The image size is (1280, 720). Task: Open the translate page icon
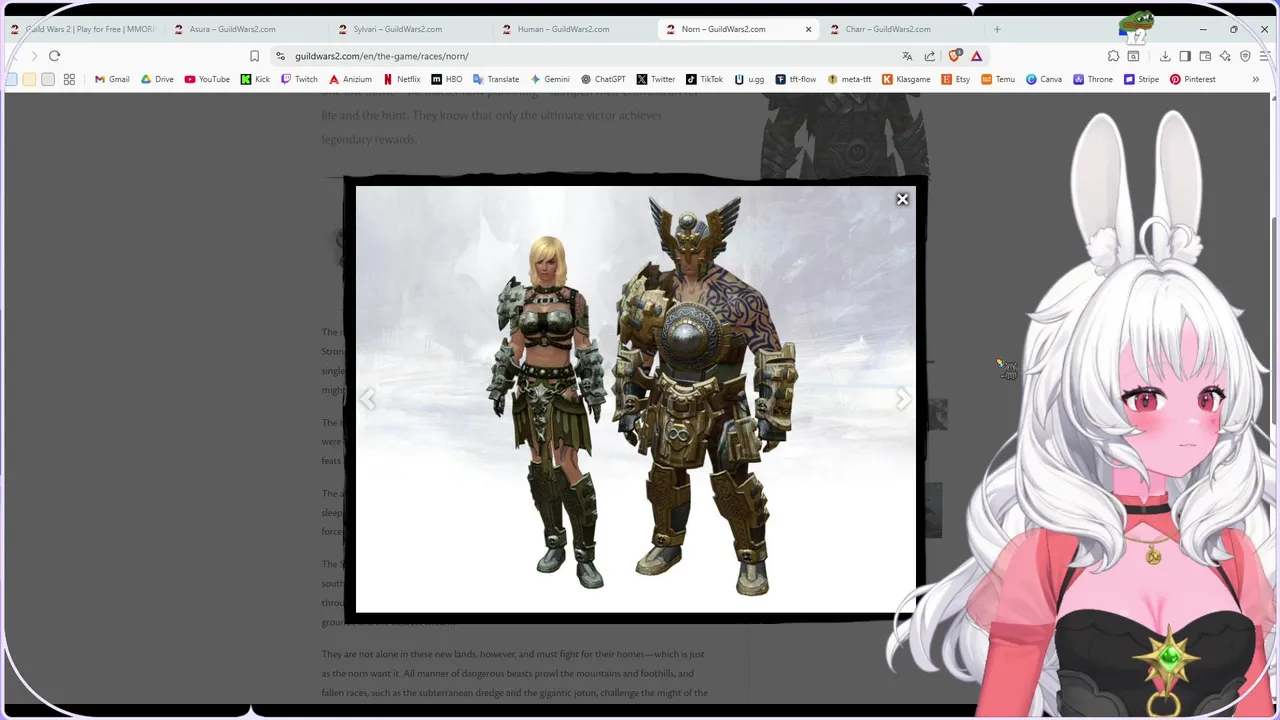[907, 56]
